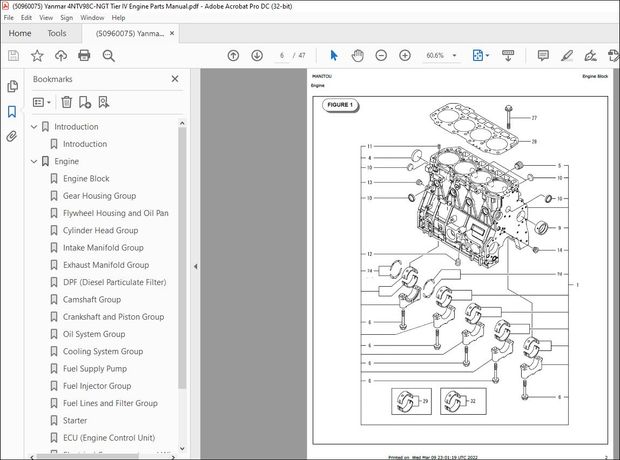
Task: Open the Cooling System Group bookmark
Action: click(103, 352)
